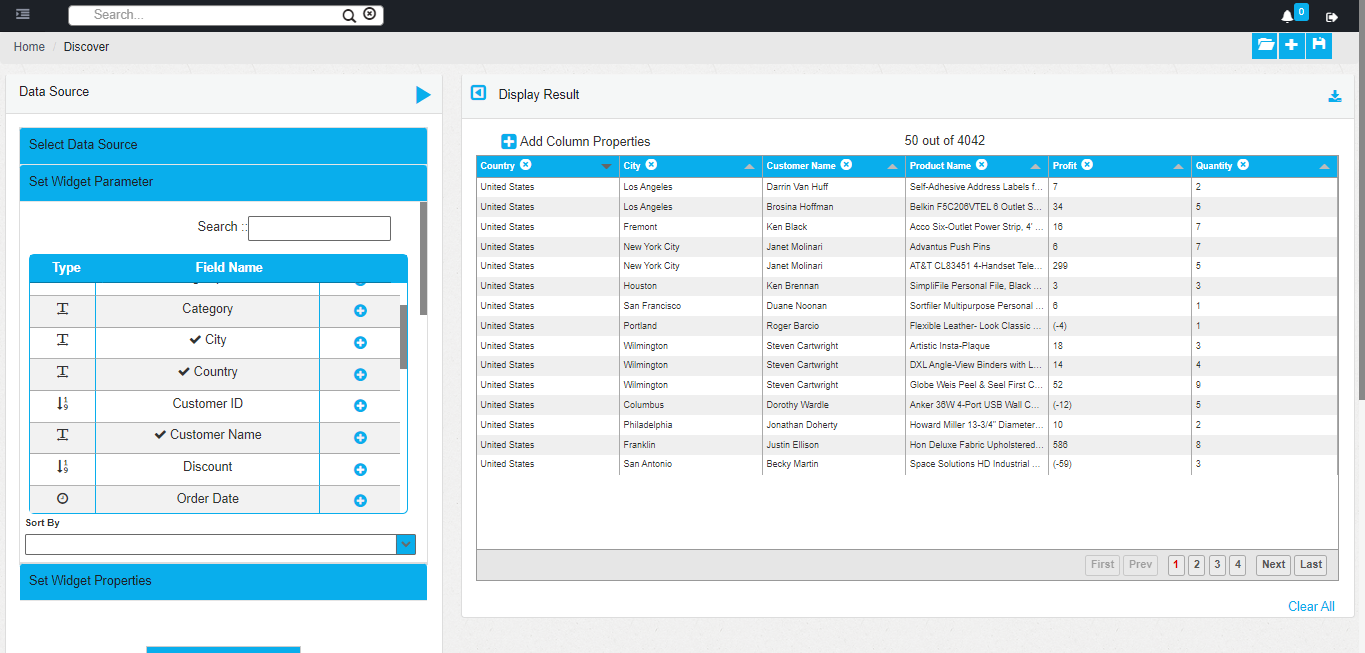Screen dimensions: 1365x653
Task: Remove the Country column with X icon
Action: point(526,165)
